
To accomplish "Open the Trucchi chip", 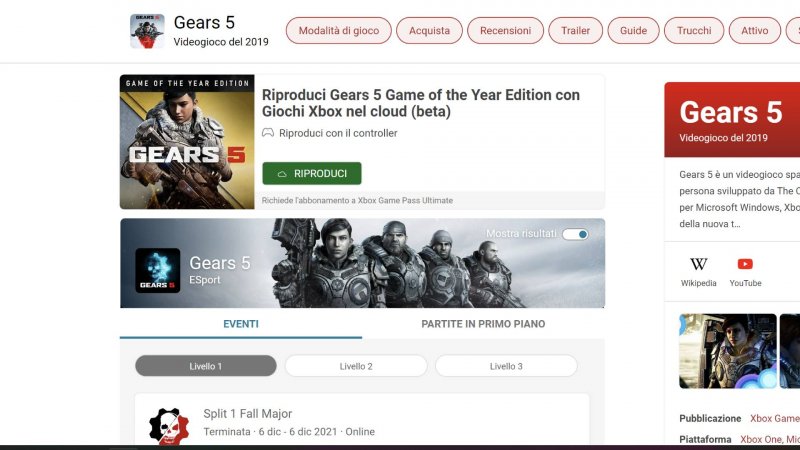I will 694,31.
